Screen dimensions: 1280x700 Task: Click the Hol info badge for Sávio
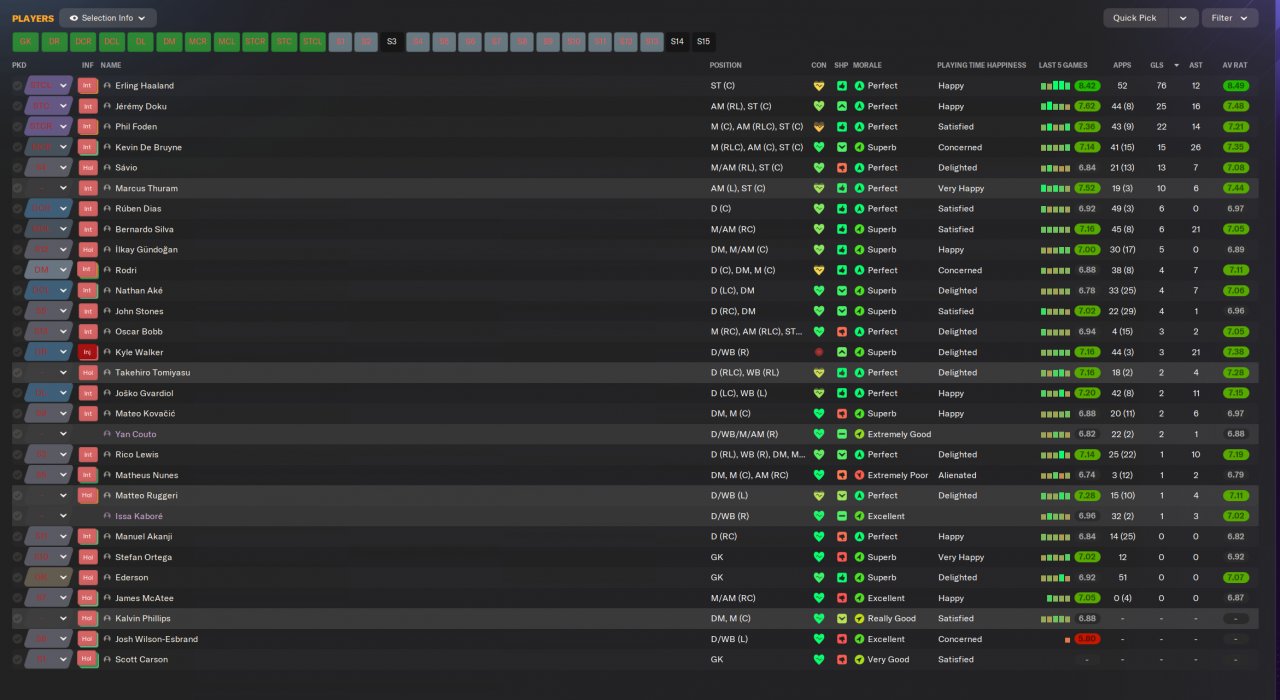(88, 168)
